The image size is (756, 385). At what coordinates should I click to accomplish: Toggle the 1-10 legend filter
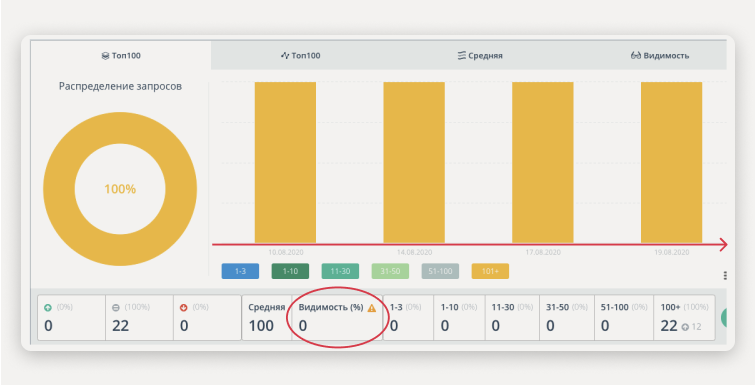[290, 271]
